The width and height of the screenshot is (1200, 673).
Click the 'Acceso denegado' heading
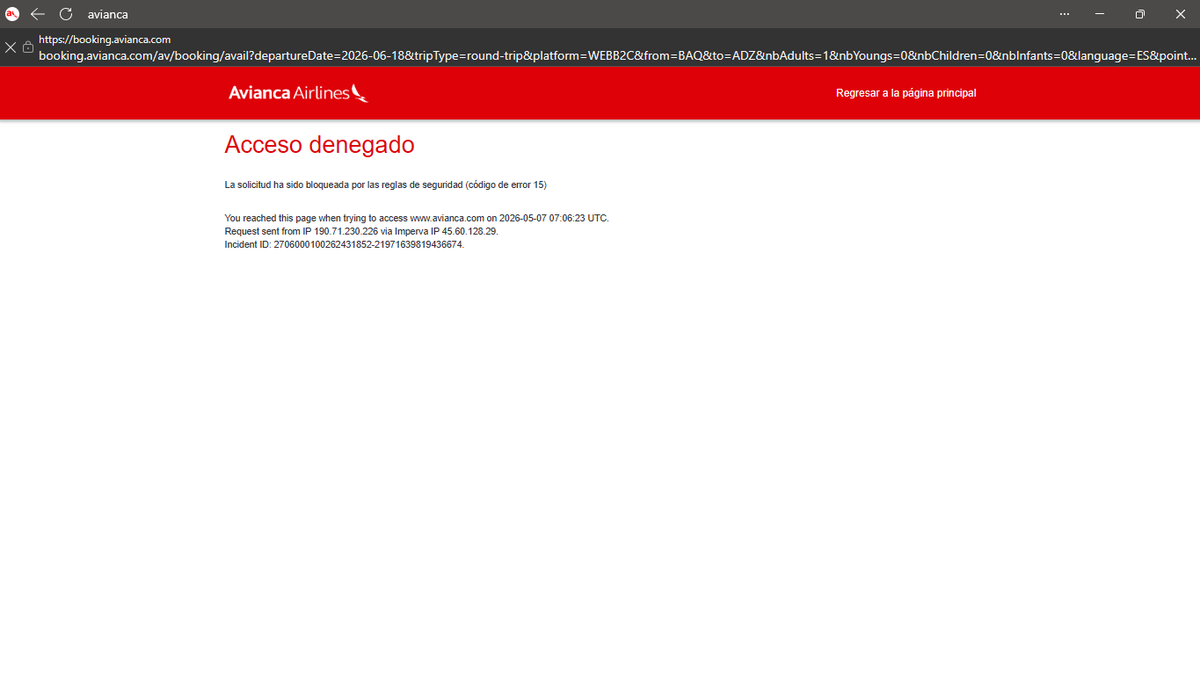(x=319, y=145)
